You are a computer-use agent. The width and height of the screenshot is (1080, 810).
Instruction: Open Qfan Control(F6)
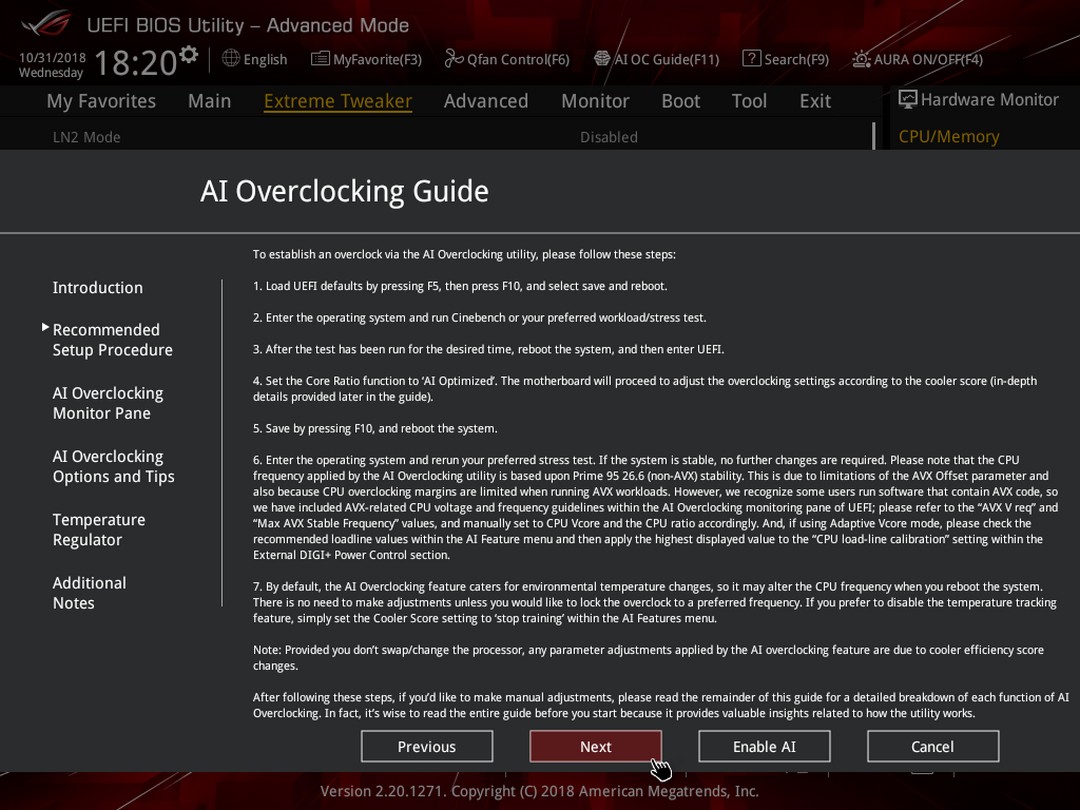[518, 59]
